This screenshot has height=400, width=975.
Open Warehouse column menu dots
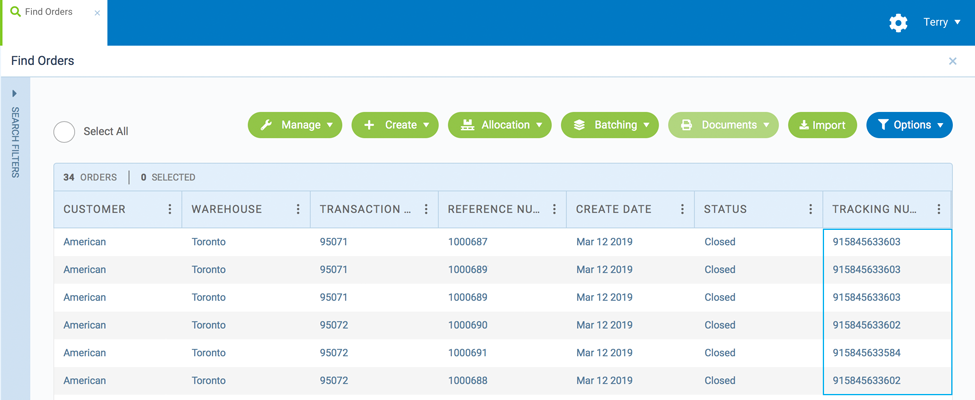[298, 210]
